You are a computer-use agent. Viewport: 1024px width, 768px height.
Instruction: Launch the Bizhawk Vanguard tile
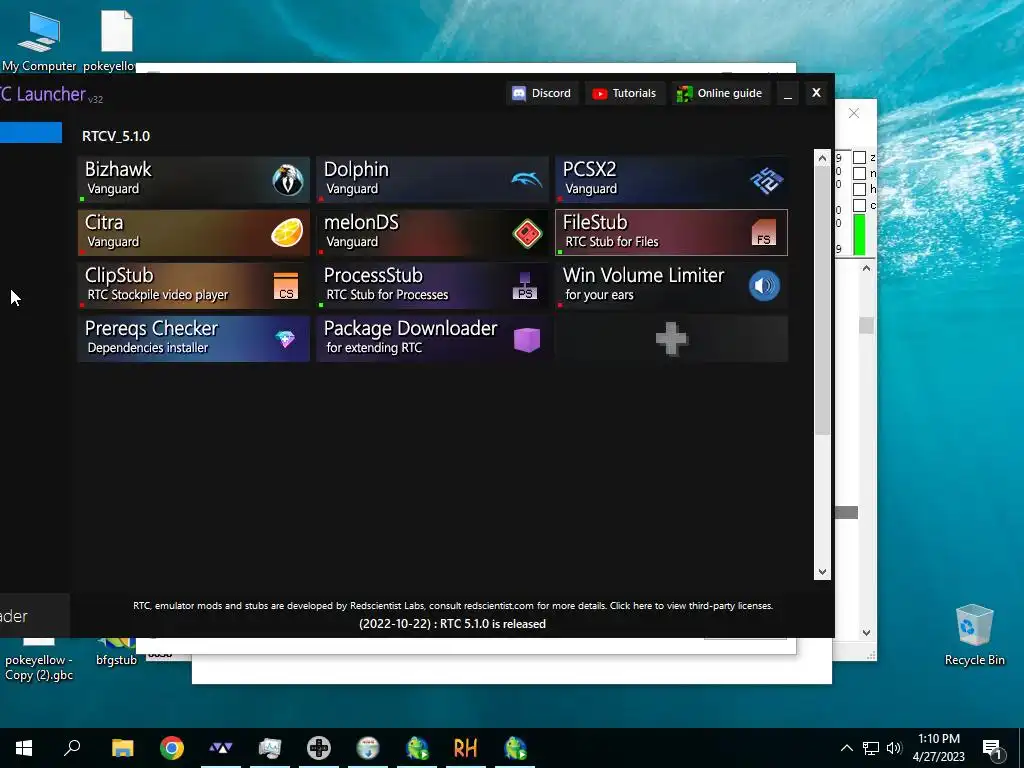pos(193,179)
